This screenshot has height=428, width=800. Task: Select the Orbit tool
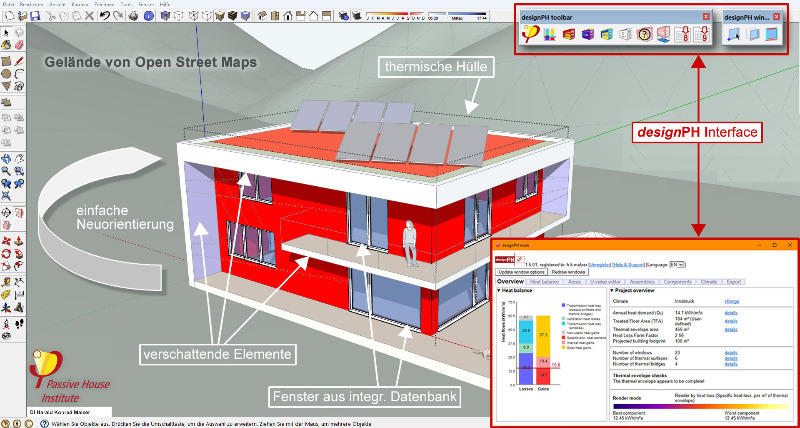[x=6, y=158]
